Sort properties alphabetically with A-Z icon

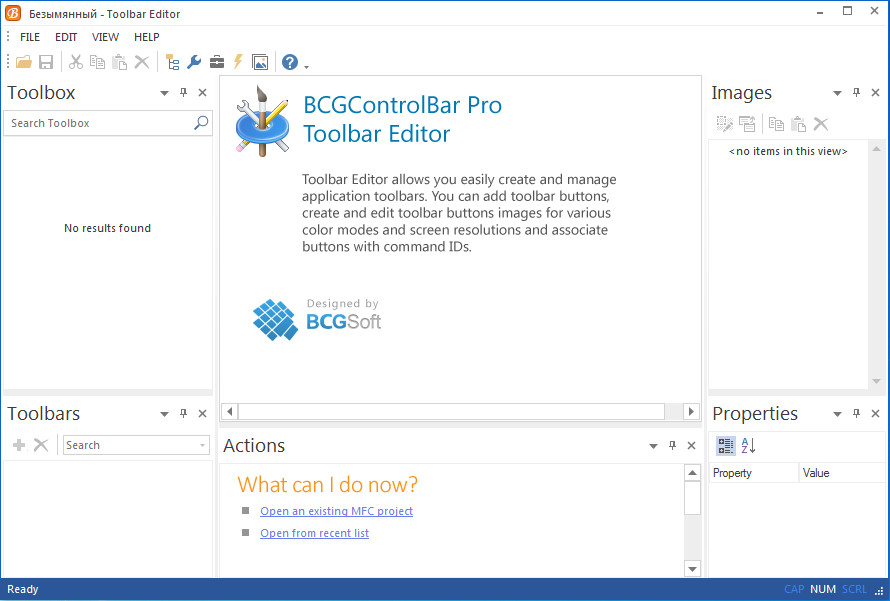[748, 446]
